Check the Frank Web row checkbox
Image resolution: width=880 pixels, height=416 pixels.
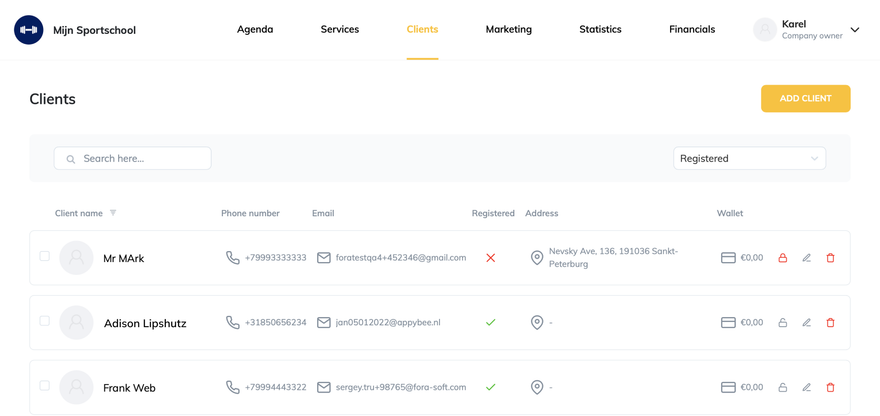click(x=44, y=386)
